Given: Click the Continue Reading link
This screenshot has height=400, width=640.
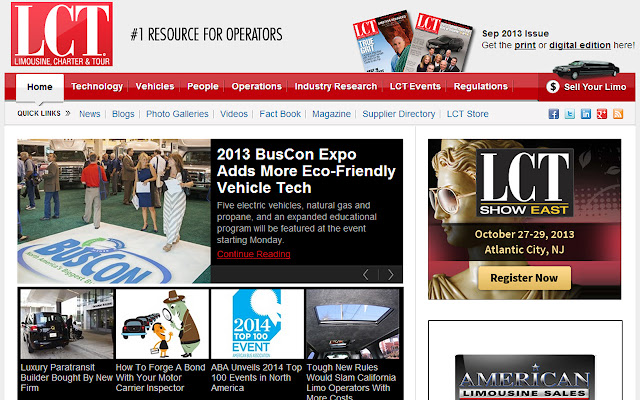Looking at the screenshot, I should (253, 254).
